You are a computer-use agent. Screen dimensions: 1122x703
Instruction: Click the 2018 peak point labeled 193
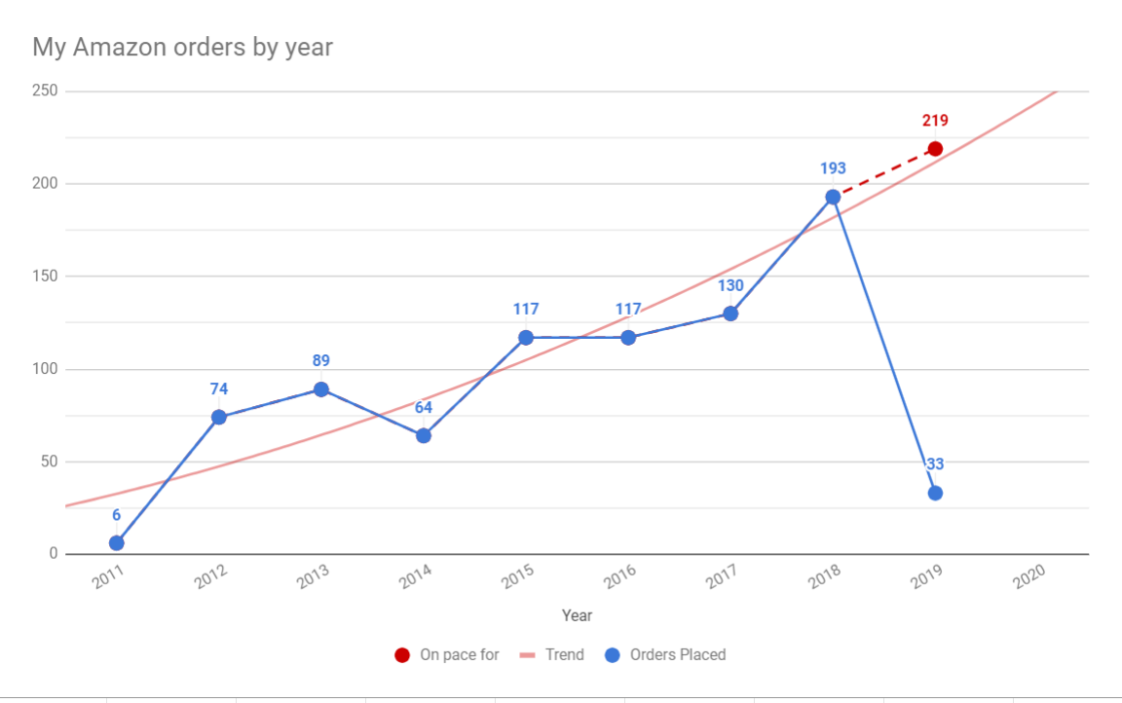pyautogui.click(x=833, y=197)
